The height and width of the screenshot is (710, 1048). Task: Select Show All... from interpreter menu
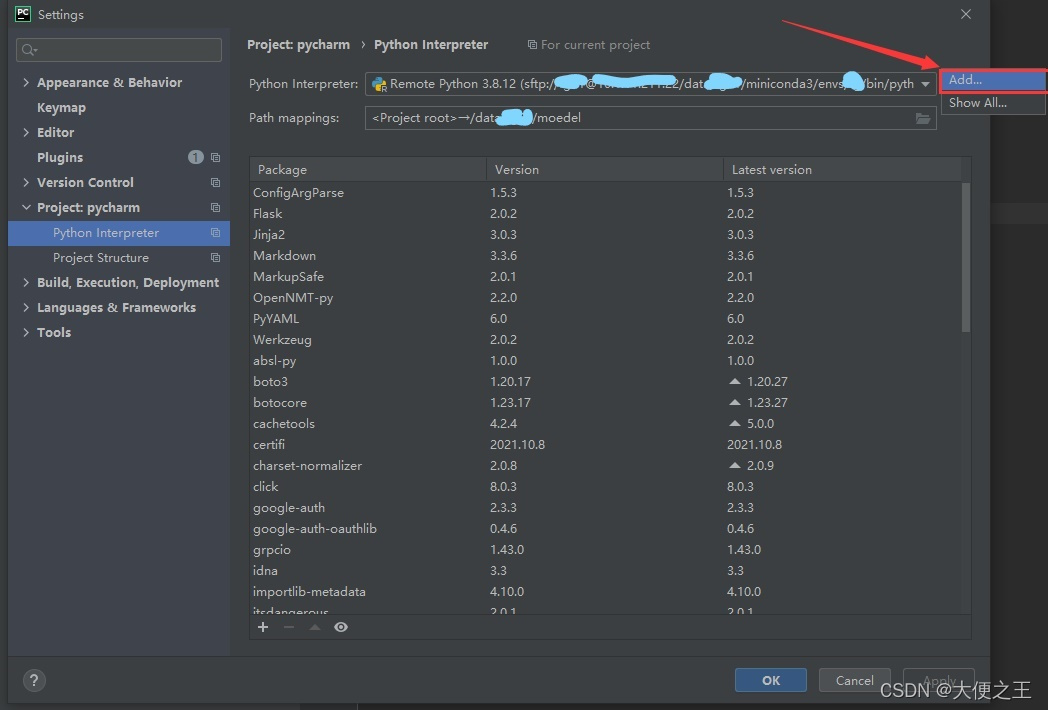pyautogui.click(x=993, y=103)
